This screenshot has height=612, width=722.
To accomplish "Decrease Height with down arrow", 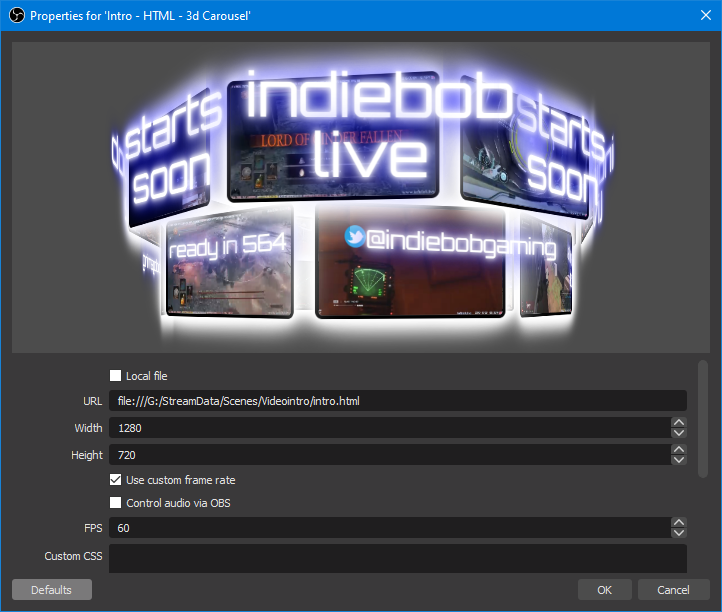I will (x=679, y=460).
